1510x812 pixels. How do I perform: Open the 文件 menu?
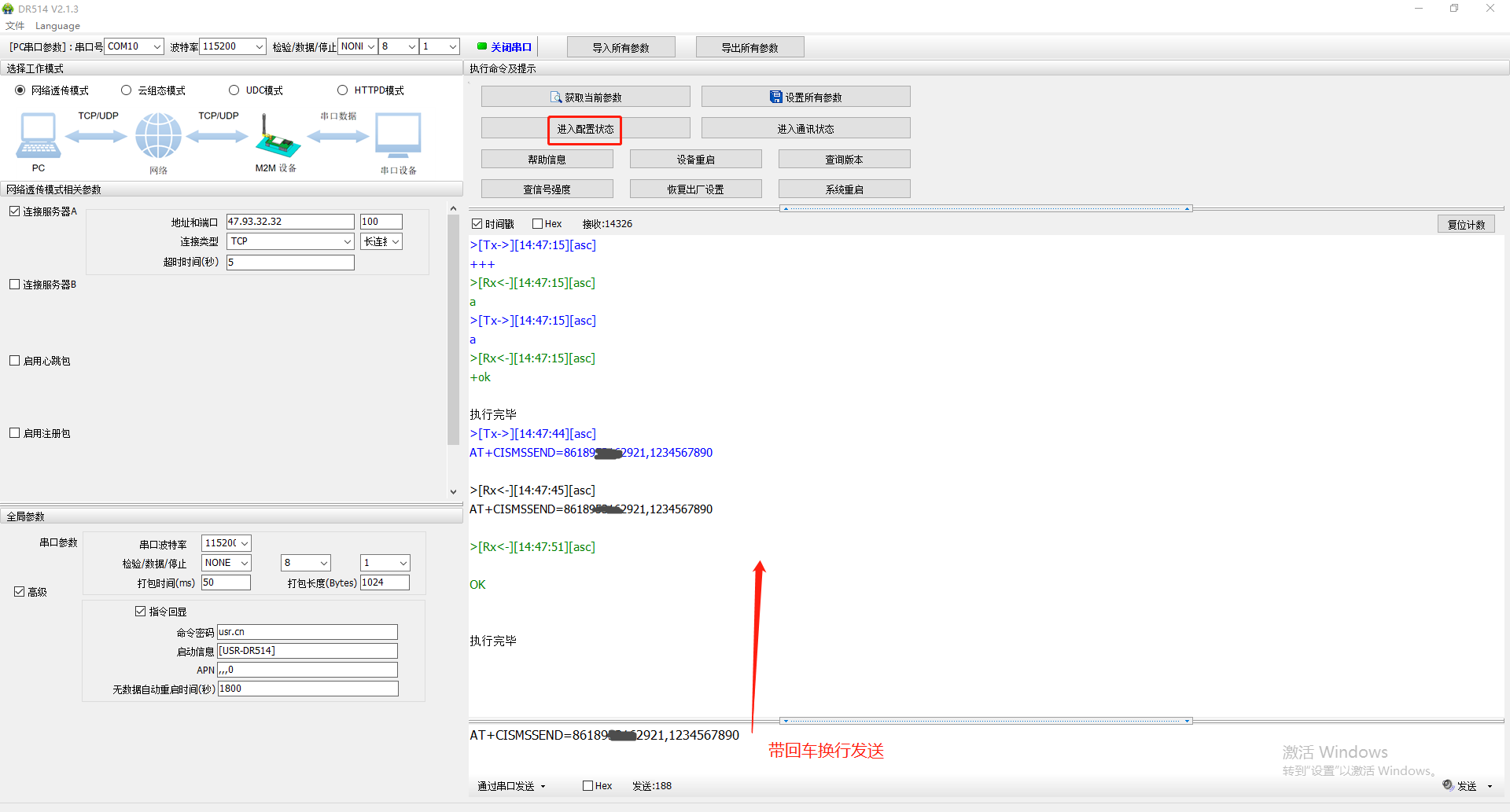click(x=15, y=26)
